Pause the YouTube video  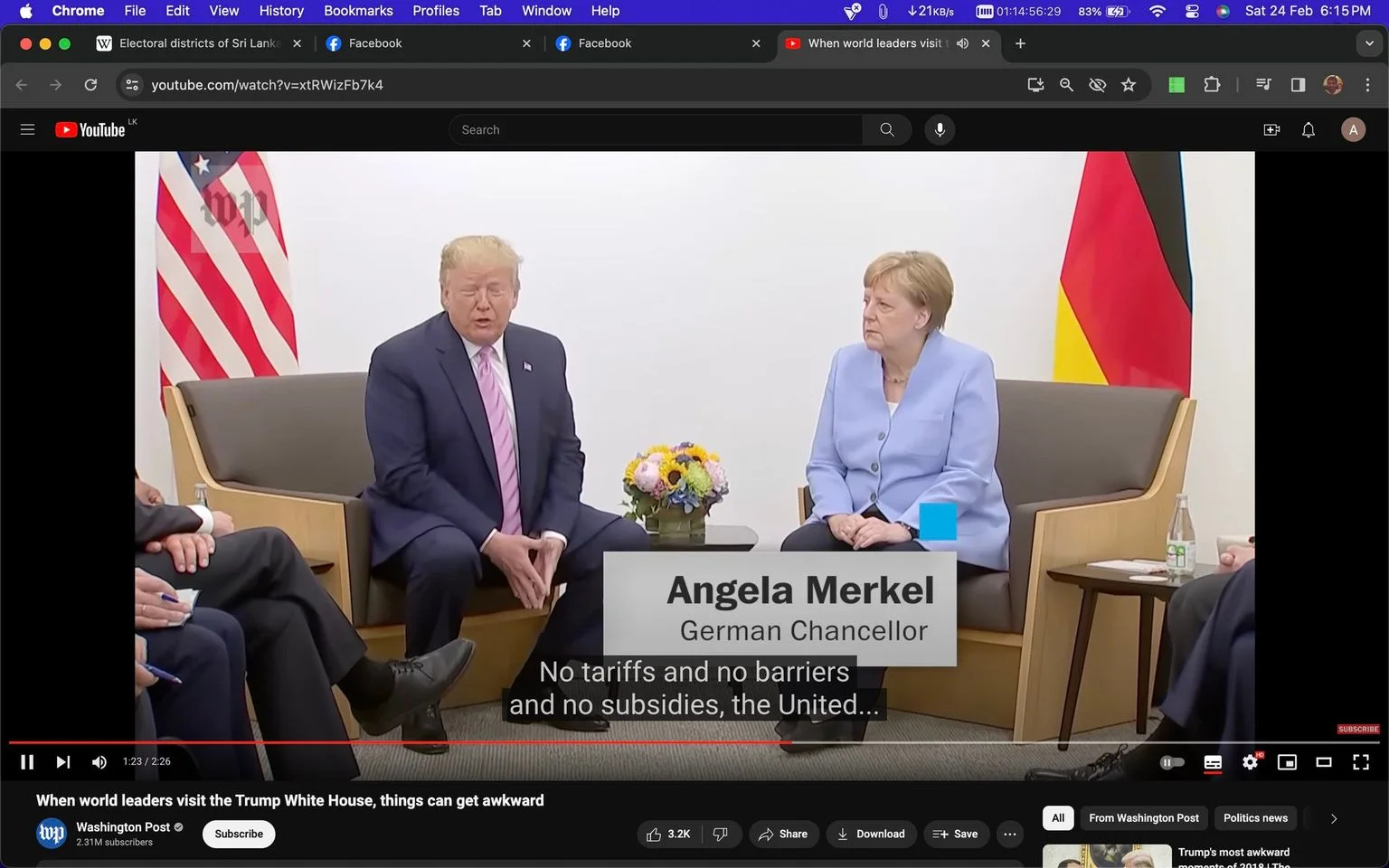27,762
